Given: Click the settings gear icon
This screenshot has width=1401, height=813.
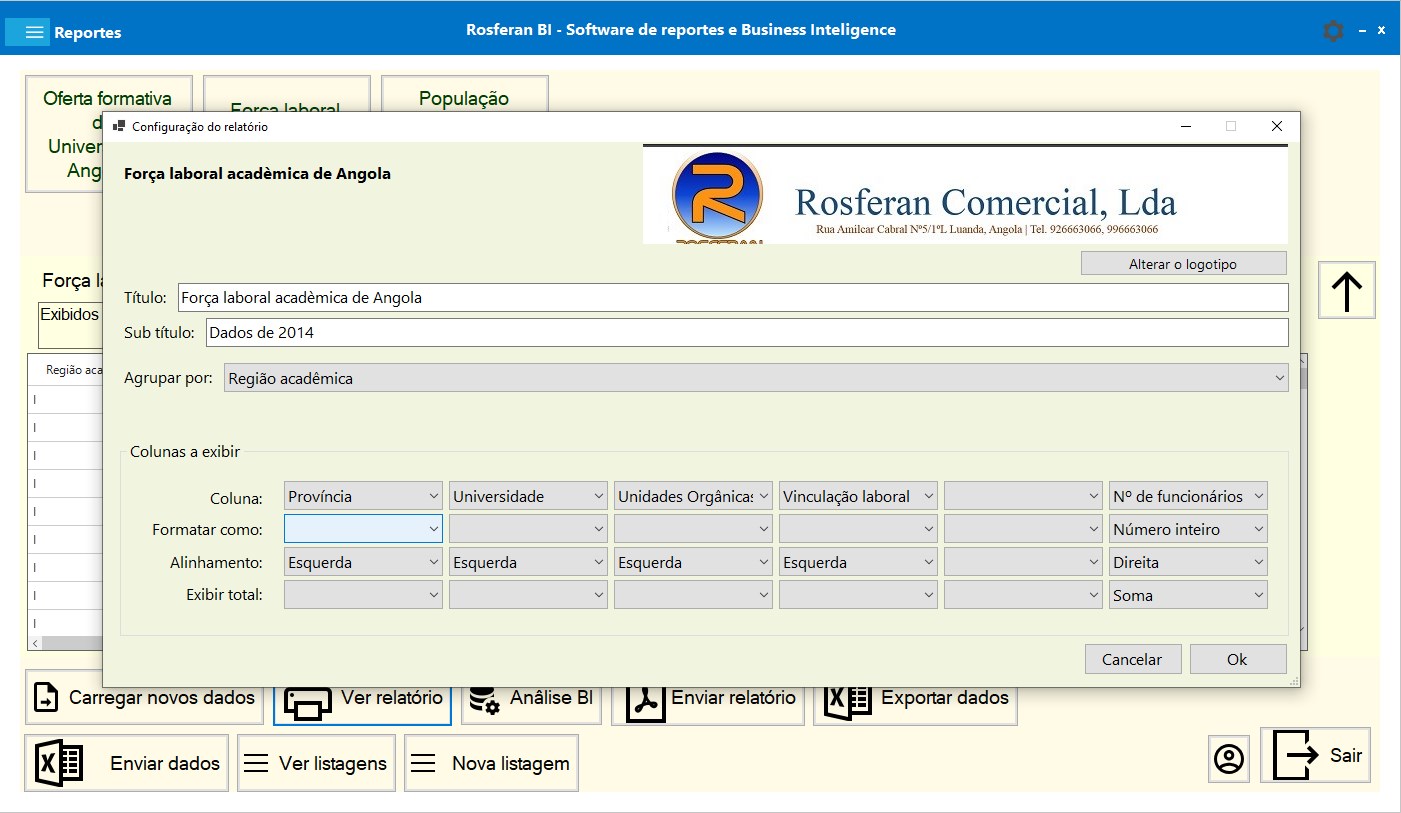Looking at the screenshot, I should click(x=1332, y=31).
